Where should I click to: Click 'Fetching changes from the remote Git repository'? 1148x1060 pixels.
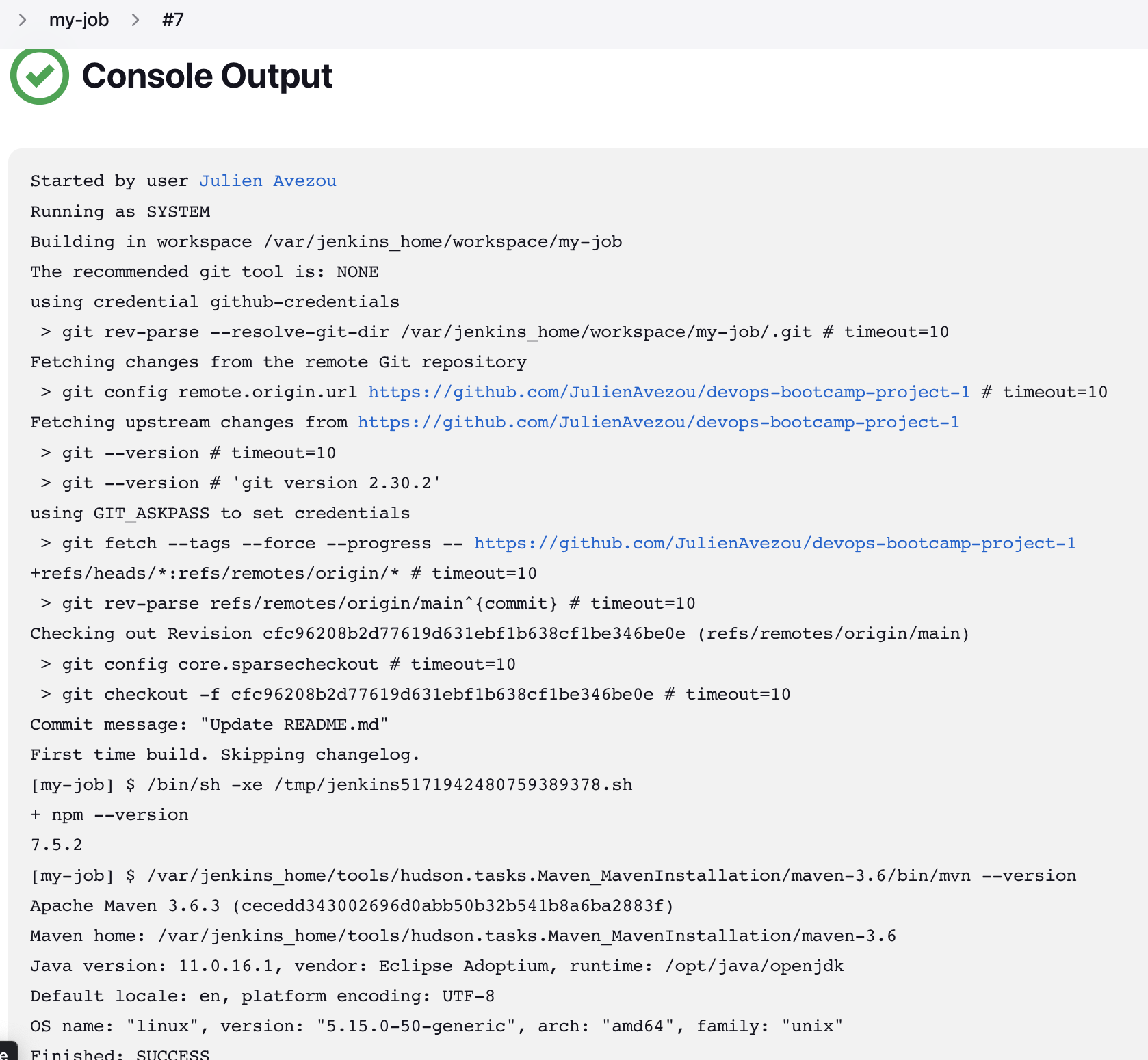coord(278,362)
